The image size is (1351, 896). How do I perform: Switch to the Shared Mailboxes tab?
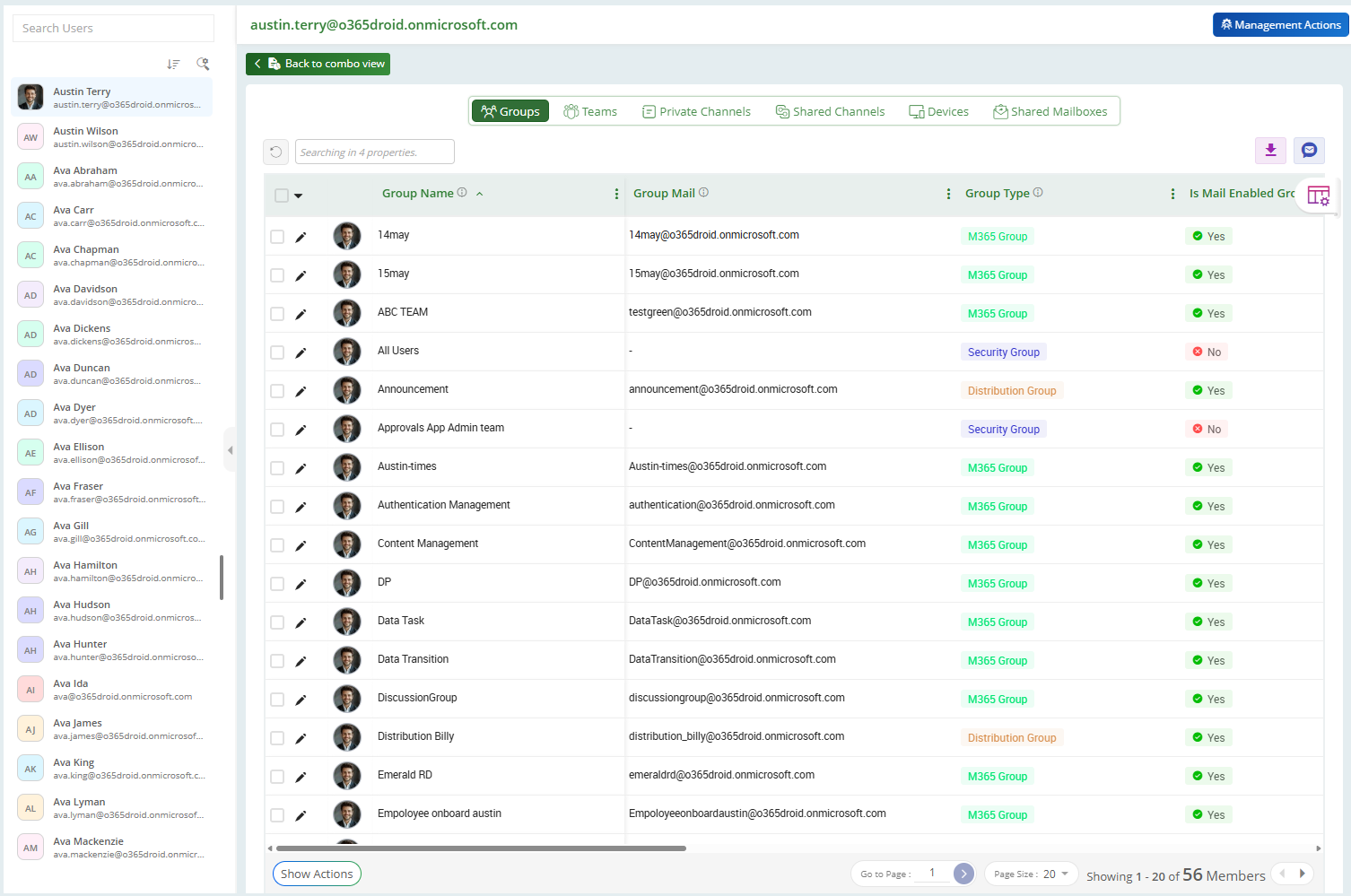1050,110
